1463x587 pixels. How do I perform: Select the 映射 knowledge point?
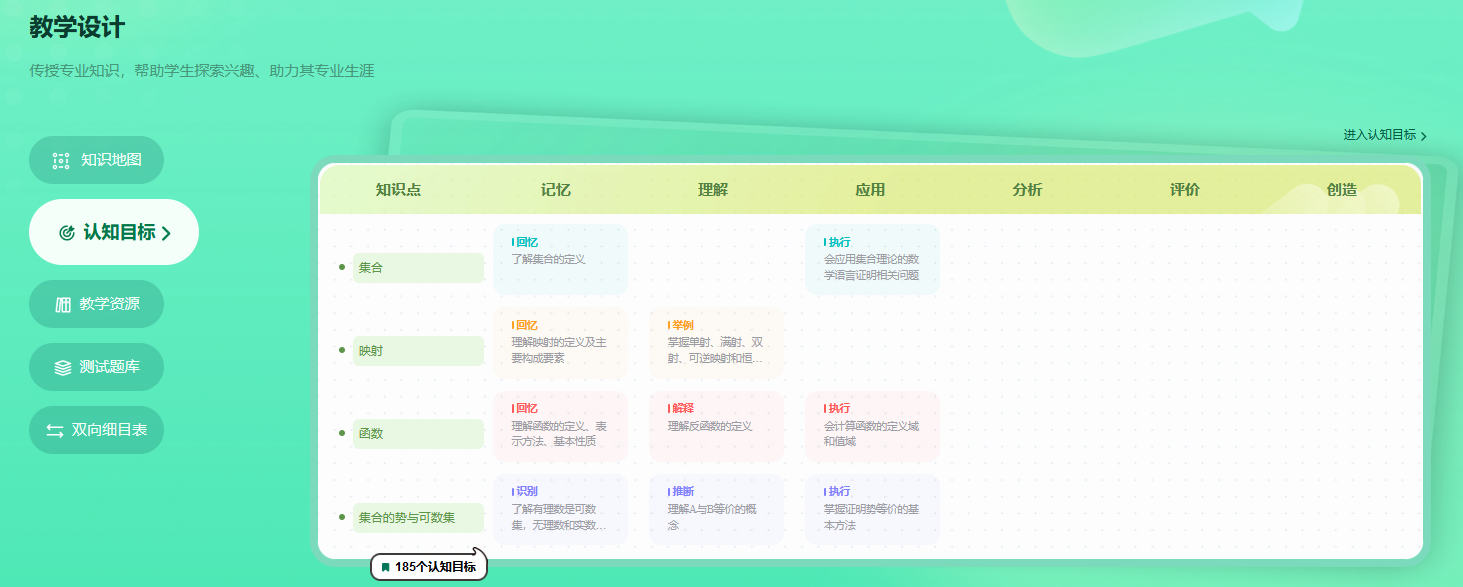417,351
